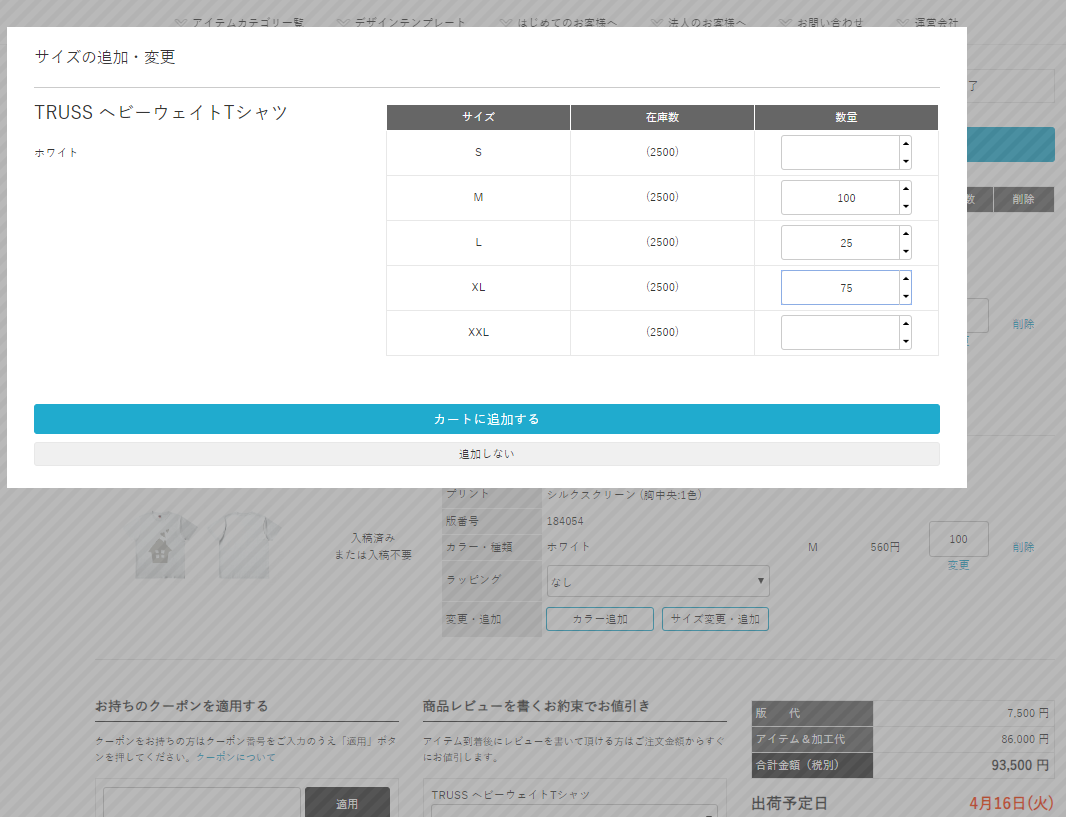
Task: Increase the XL size quantity with up arrow
Action: click(x=906, y=279)
